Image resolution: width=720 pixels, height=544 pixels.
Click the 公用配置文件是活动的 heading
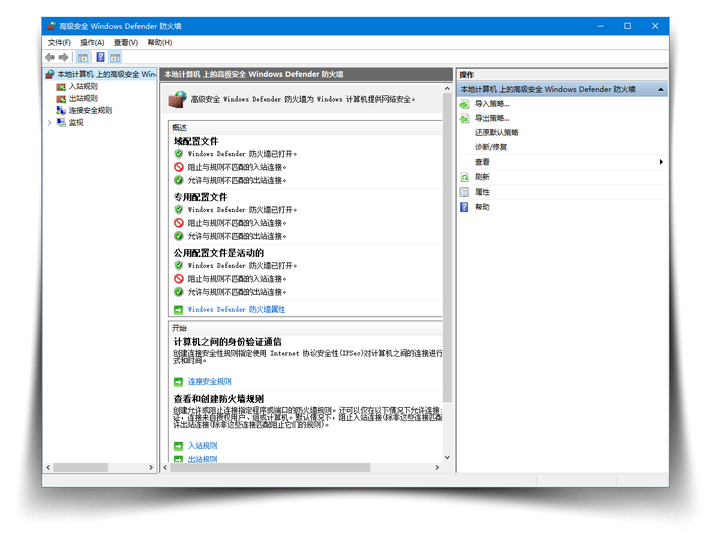coord(219,253)
